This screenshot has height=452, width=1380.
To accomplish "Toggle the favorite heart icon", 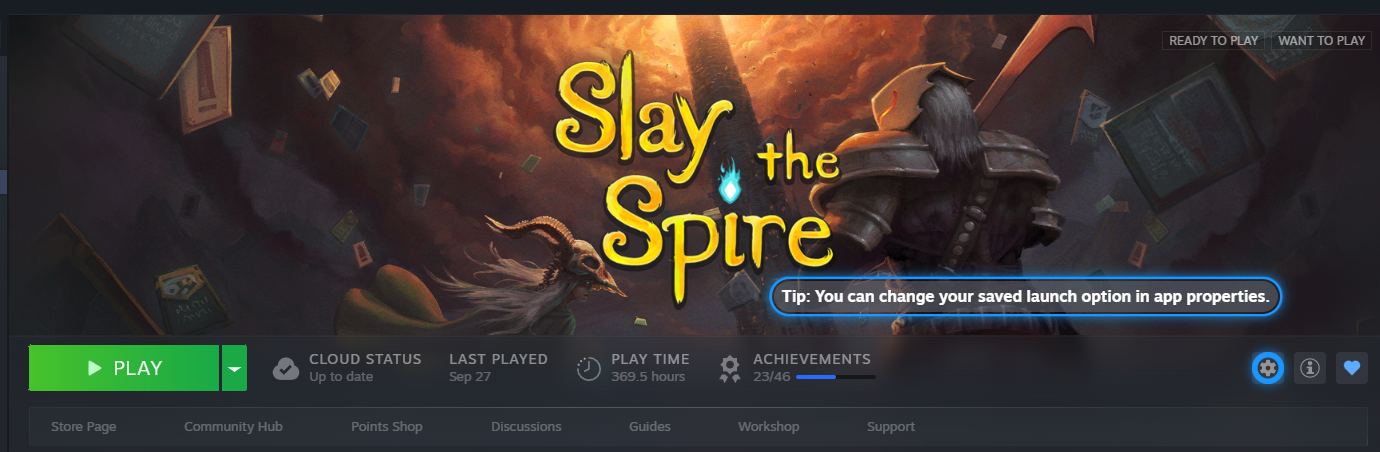I will tap(1352, 368).
